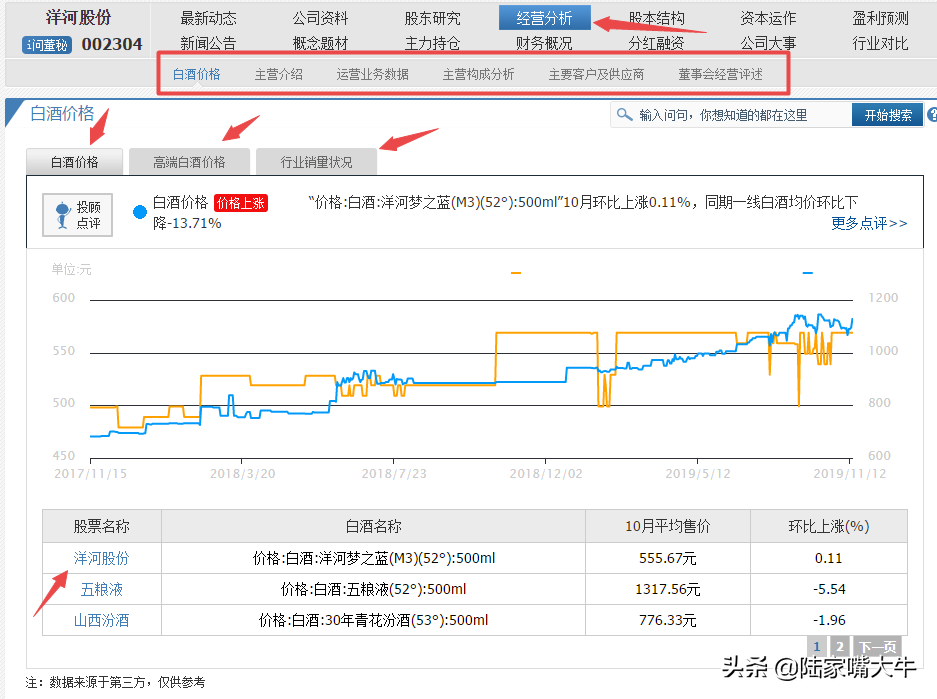Switch to the 高端白酒价格 tab
The width and height of the screenshot is (937, 699).
click(189, 162)
